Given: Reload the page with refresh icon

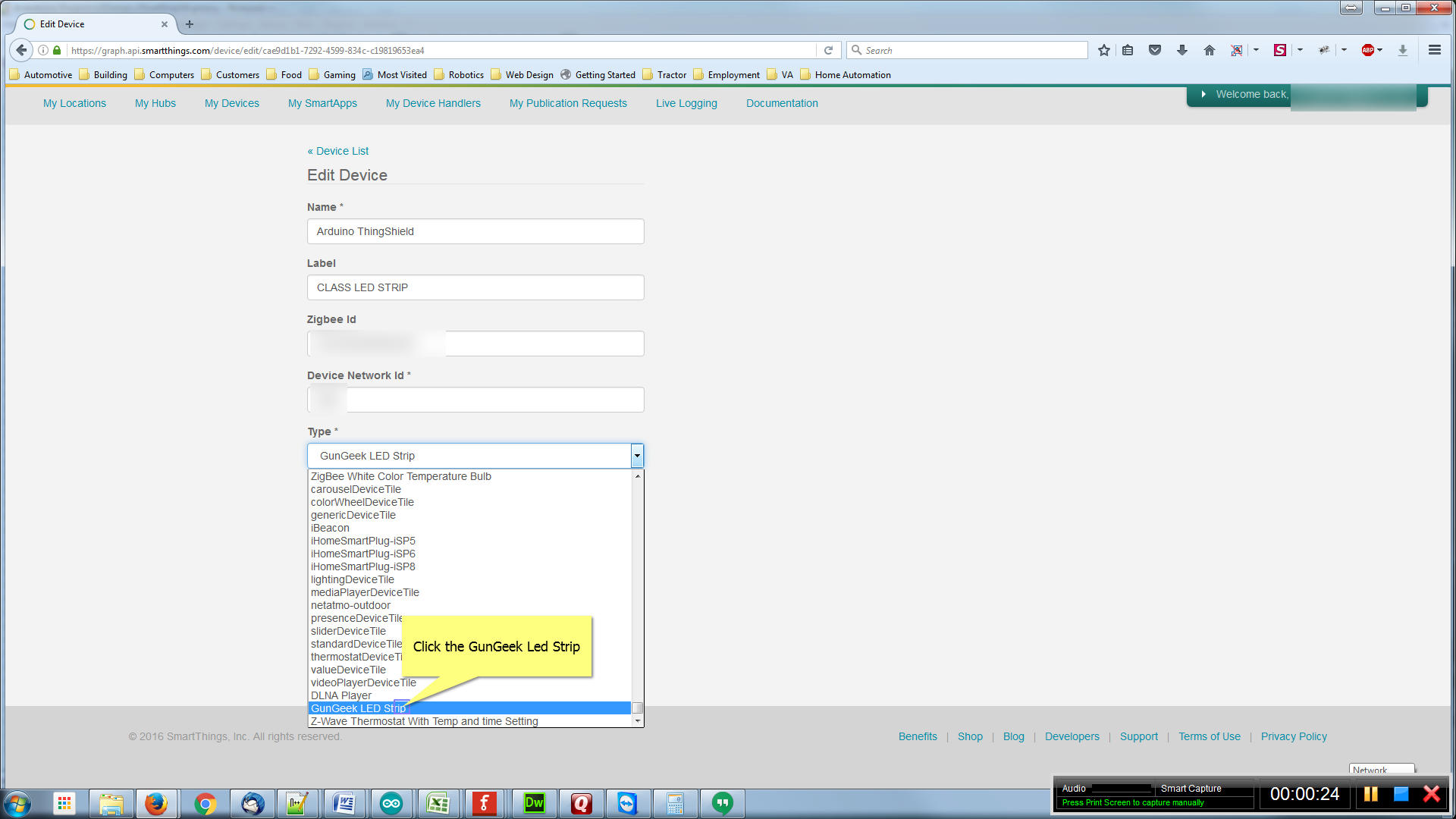Looking at the screenshot, I should tap(828, 50).
